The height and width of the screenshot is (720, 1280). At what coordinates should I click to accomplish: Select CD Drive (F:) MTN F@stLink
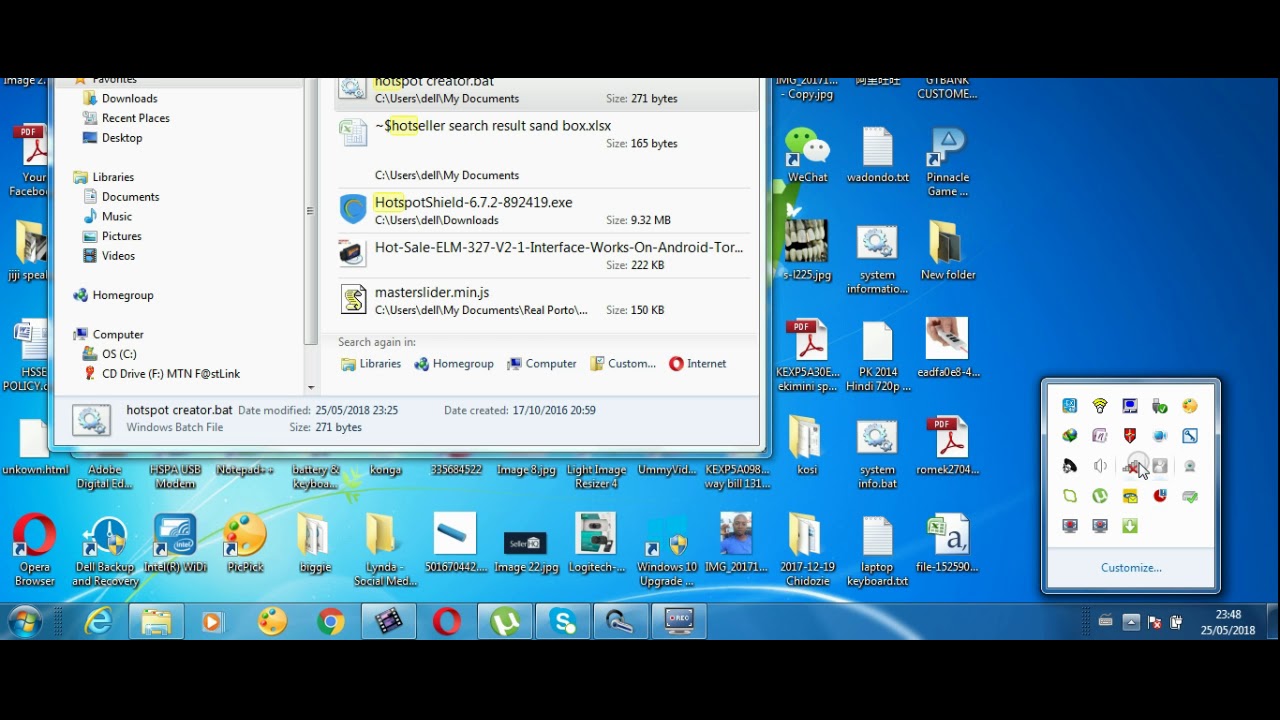(x=170, y=374)
